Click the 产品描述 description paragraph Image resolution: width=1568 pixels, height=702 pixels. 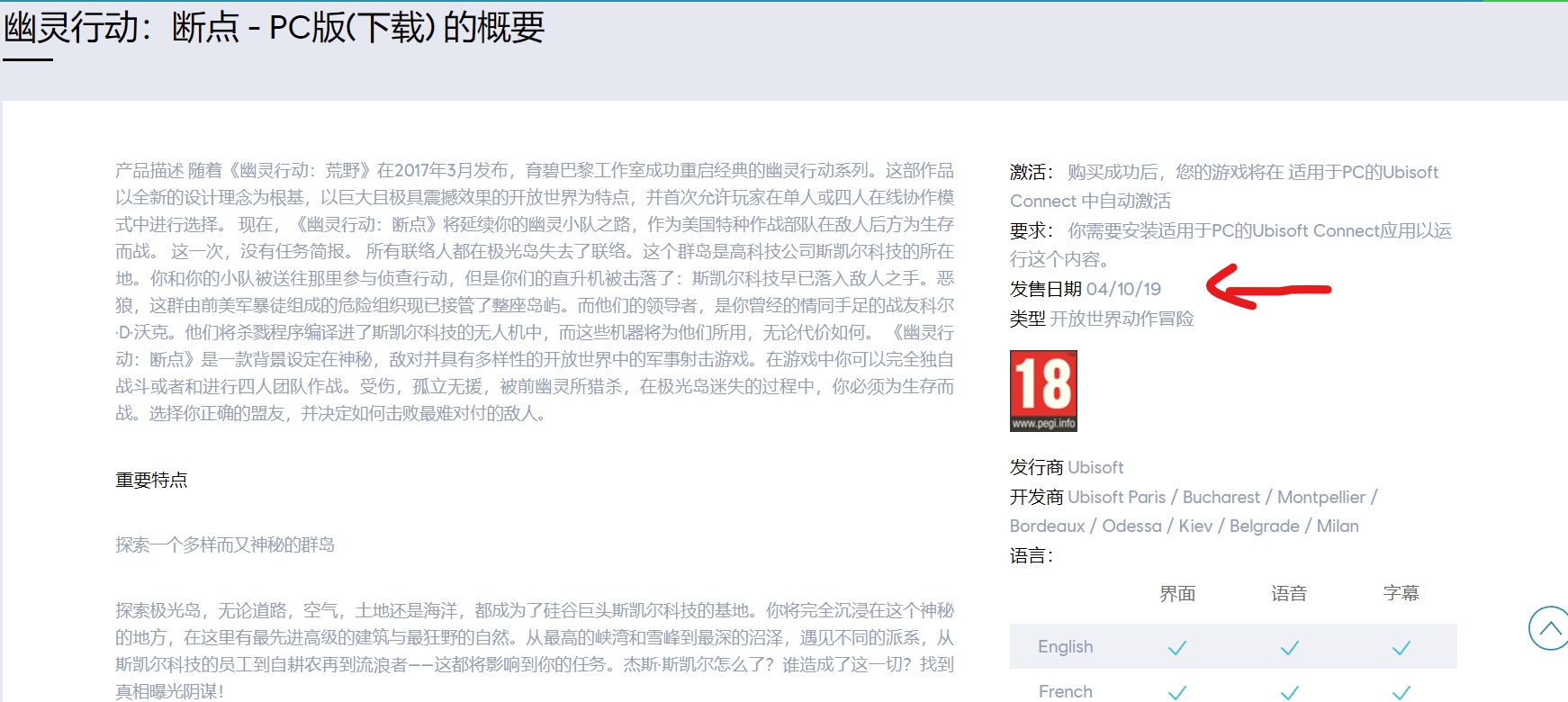point(535,292)
